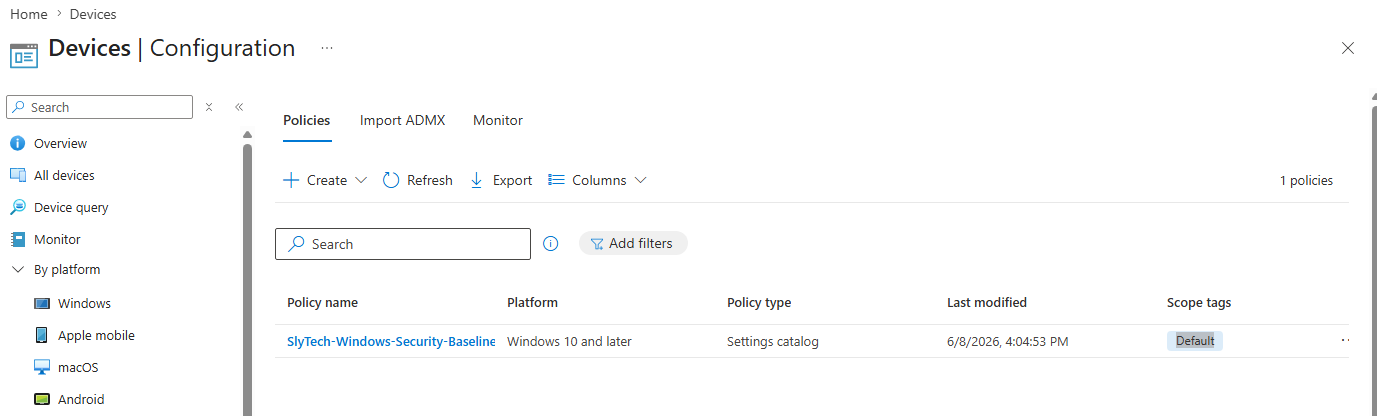Open the Home breadcrumb link
Image resolution: width=1377 pixels, height=416 pixels.
click(28, 14)
